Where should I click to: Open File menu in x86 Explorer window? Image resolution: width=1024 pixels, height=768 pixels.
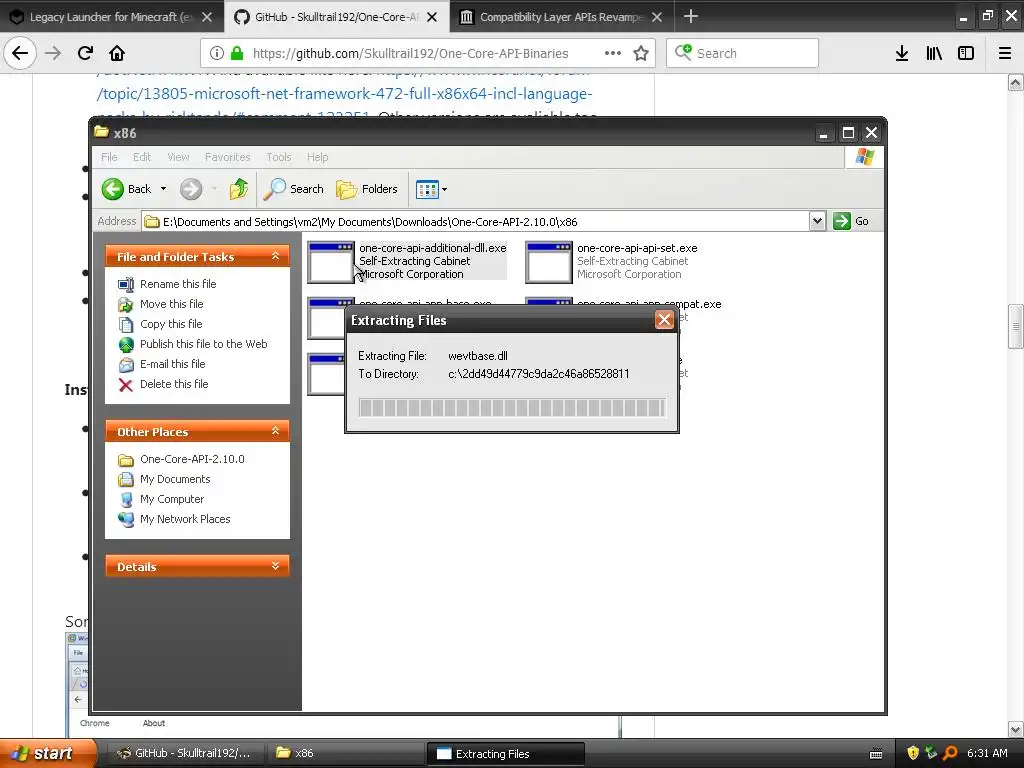109,157
